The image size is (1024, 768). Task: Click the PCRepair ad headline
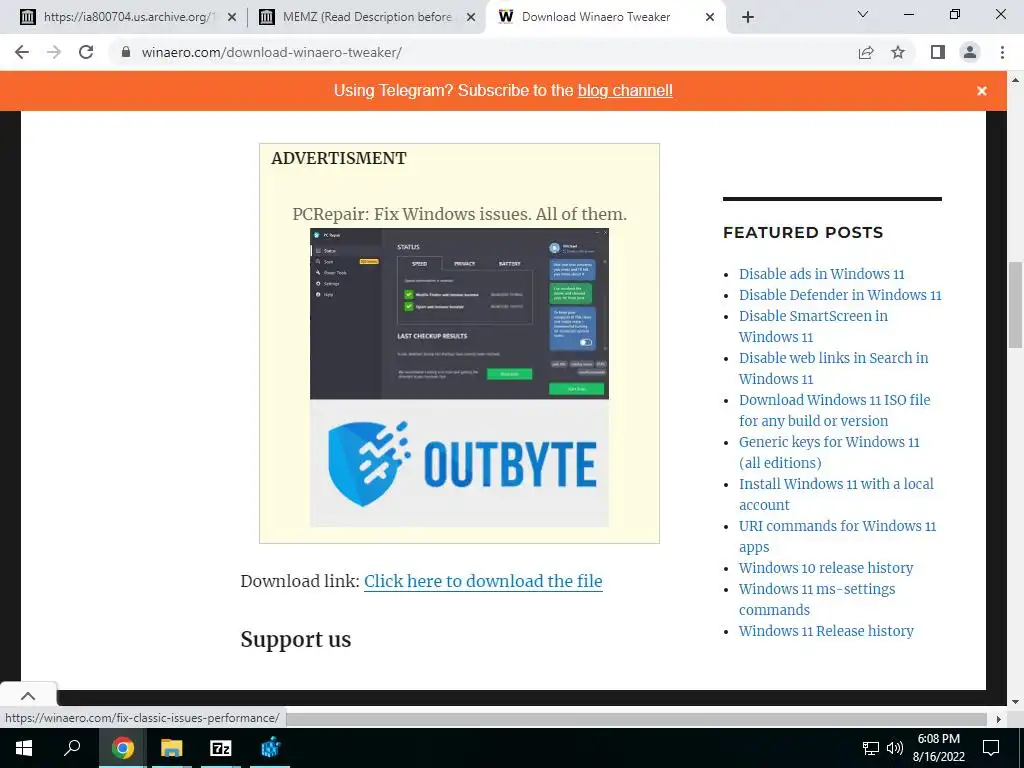click(459, 214)
